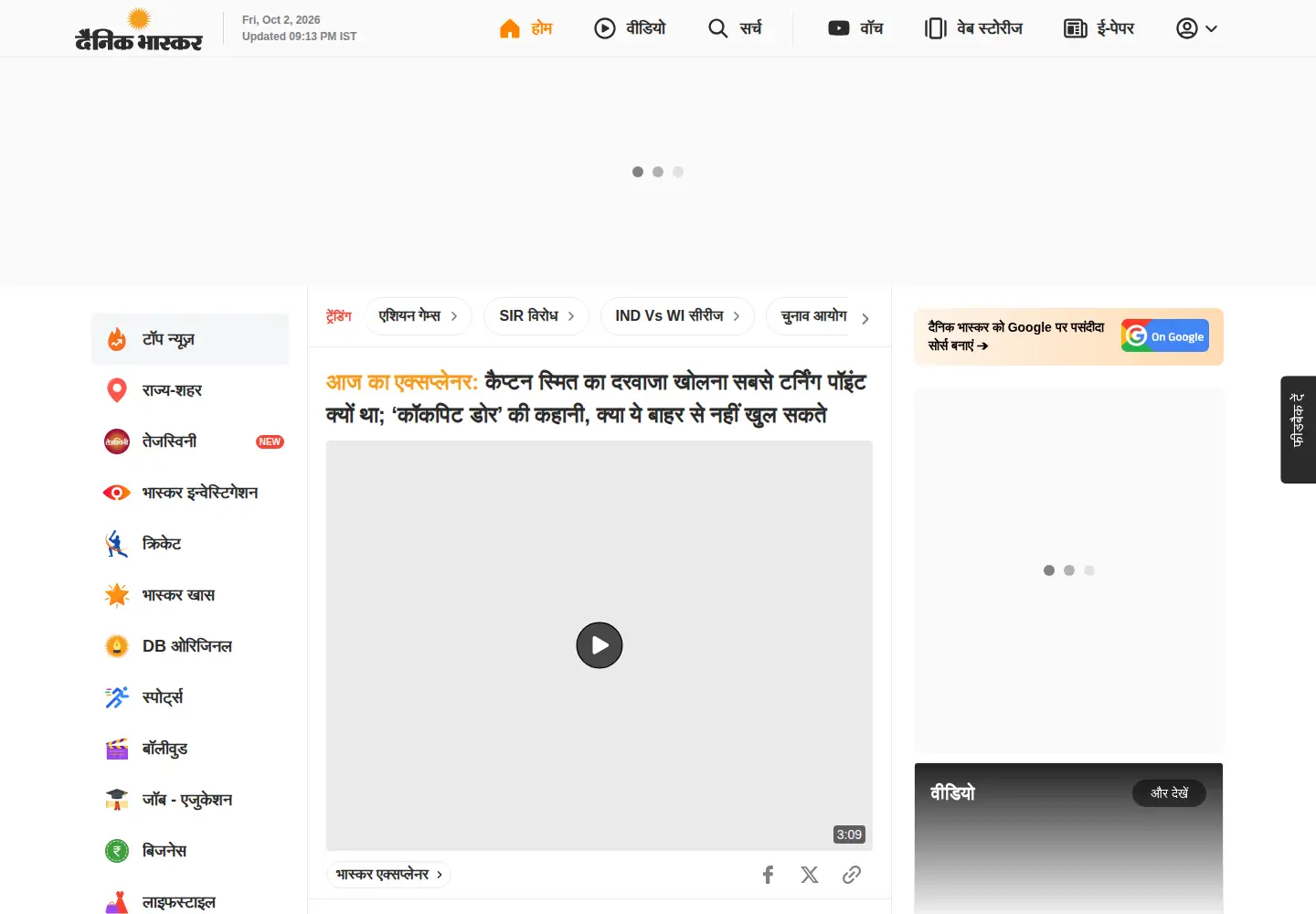Open the सर्च search option
The image size is (1316, 914).
(750, 28)
